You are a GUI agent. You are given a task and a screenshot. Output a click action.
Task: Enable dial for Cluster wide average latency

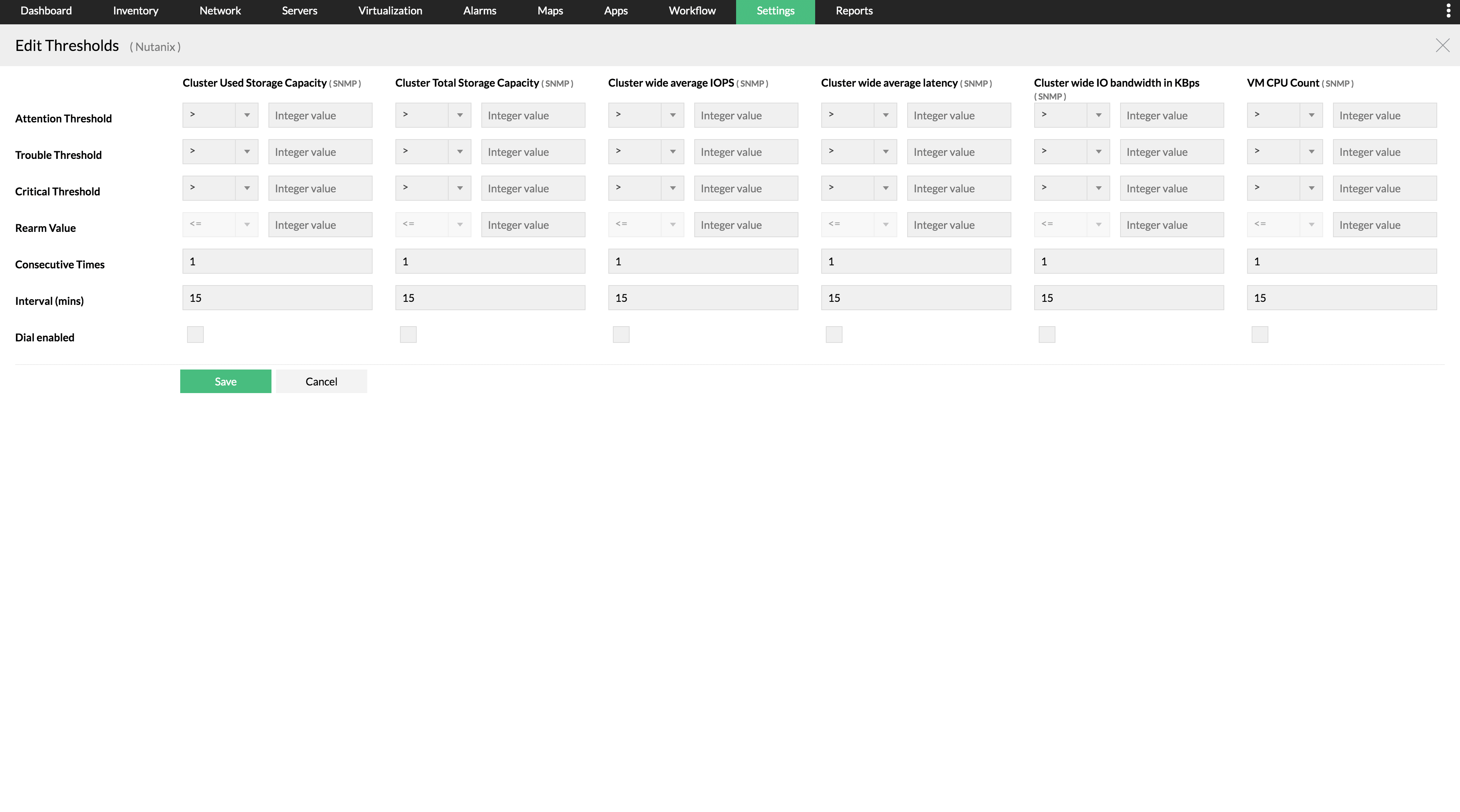tap(834, 334)
